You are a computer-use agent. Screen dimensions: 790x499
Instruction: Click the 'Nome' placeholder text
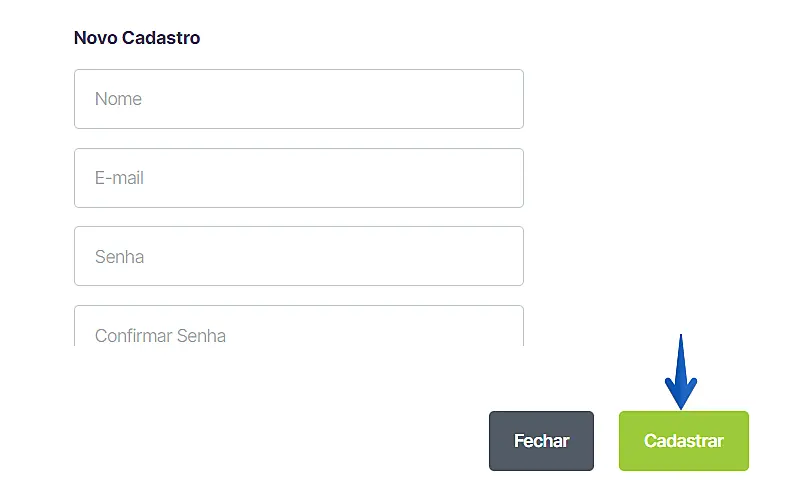118,99
